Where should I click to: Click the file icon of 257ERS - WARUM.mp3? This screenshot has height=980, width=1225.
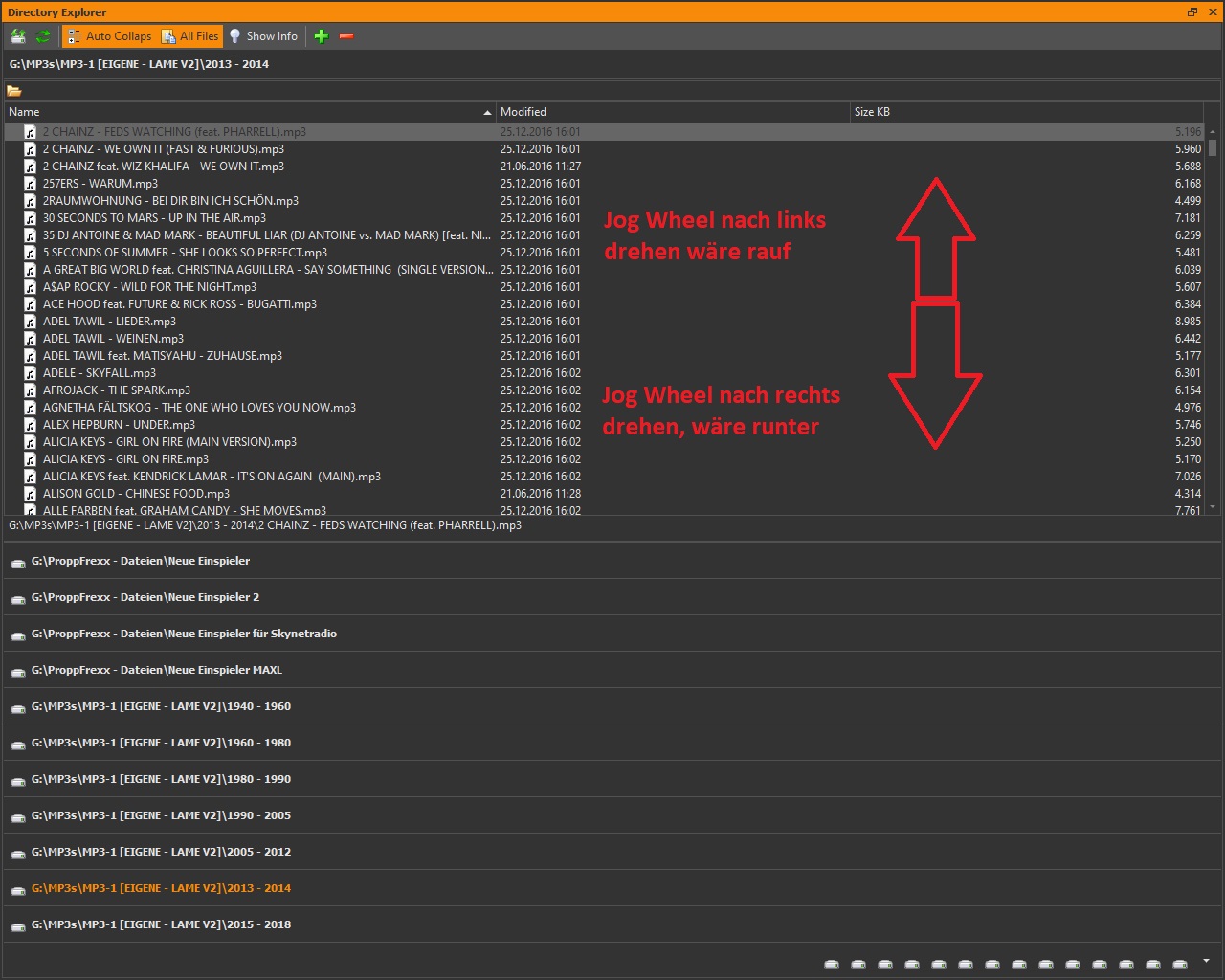[x=31, y=184]
